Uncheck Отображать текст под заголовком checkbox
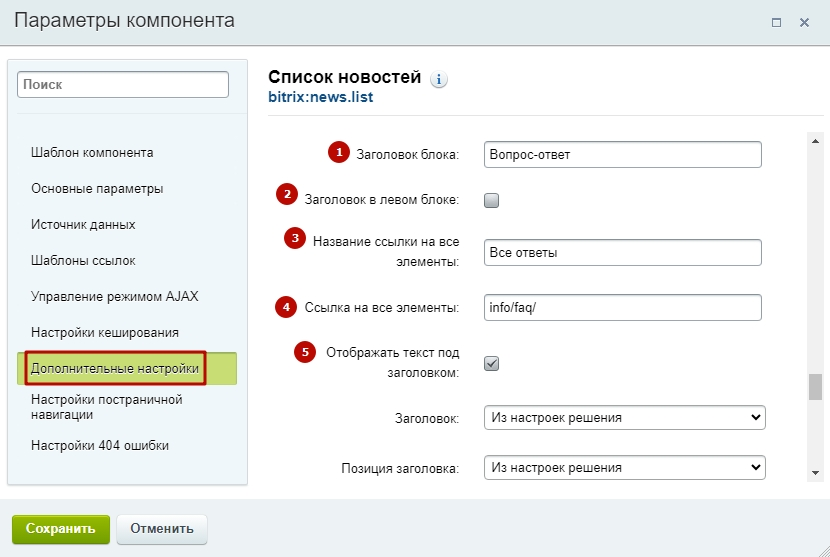The width and height of the screenshot is (830, 557). click(x=491, y=363)
